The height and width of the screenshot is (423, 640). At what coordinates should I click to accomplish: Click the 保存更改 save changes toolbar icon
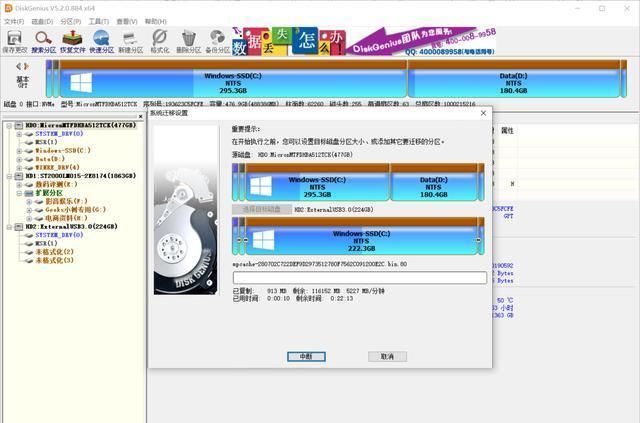[15, 42]
